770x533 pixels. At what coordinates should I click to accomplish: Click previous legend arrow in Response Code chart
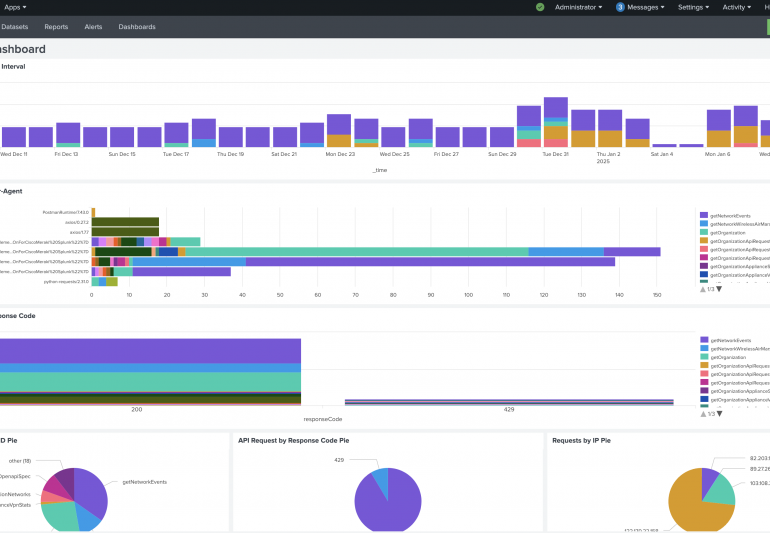pos(702,414)
